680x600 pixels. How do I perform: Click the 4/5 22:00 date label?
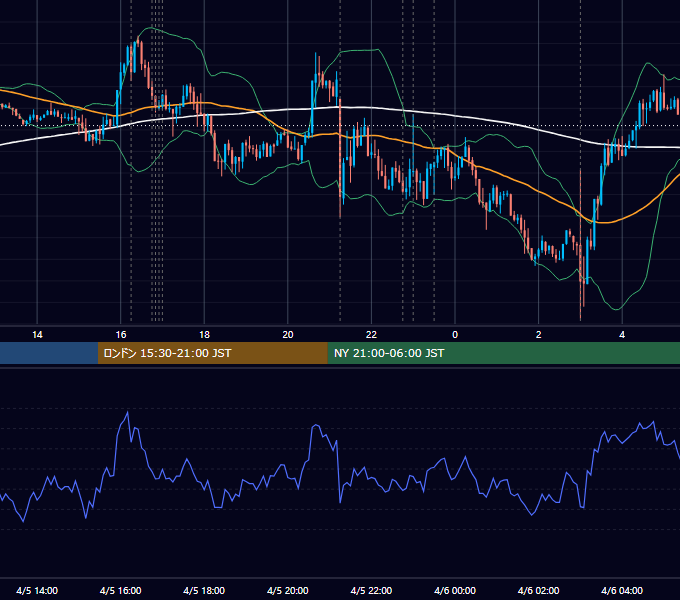pyautogui.click(x=371, y=590)
